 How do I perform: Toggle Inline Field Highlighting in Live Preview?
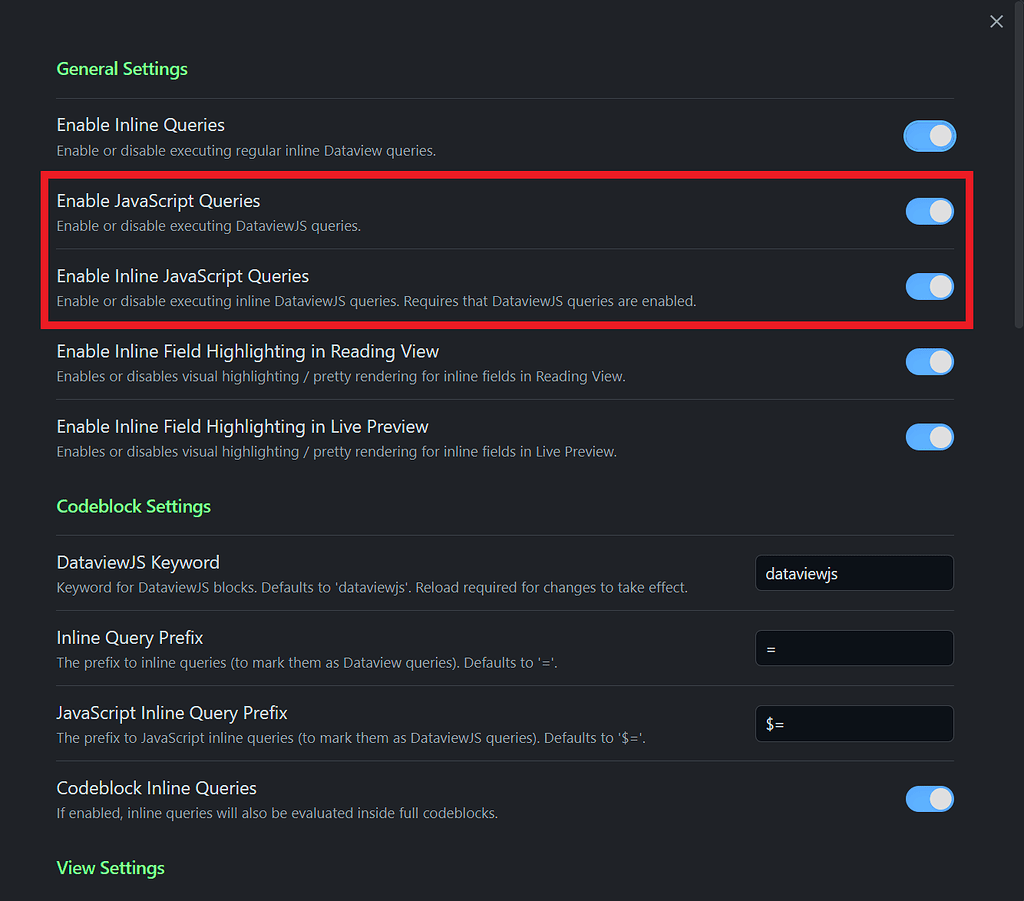pos(929,437)
